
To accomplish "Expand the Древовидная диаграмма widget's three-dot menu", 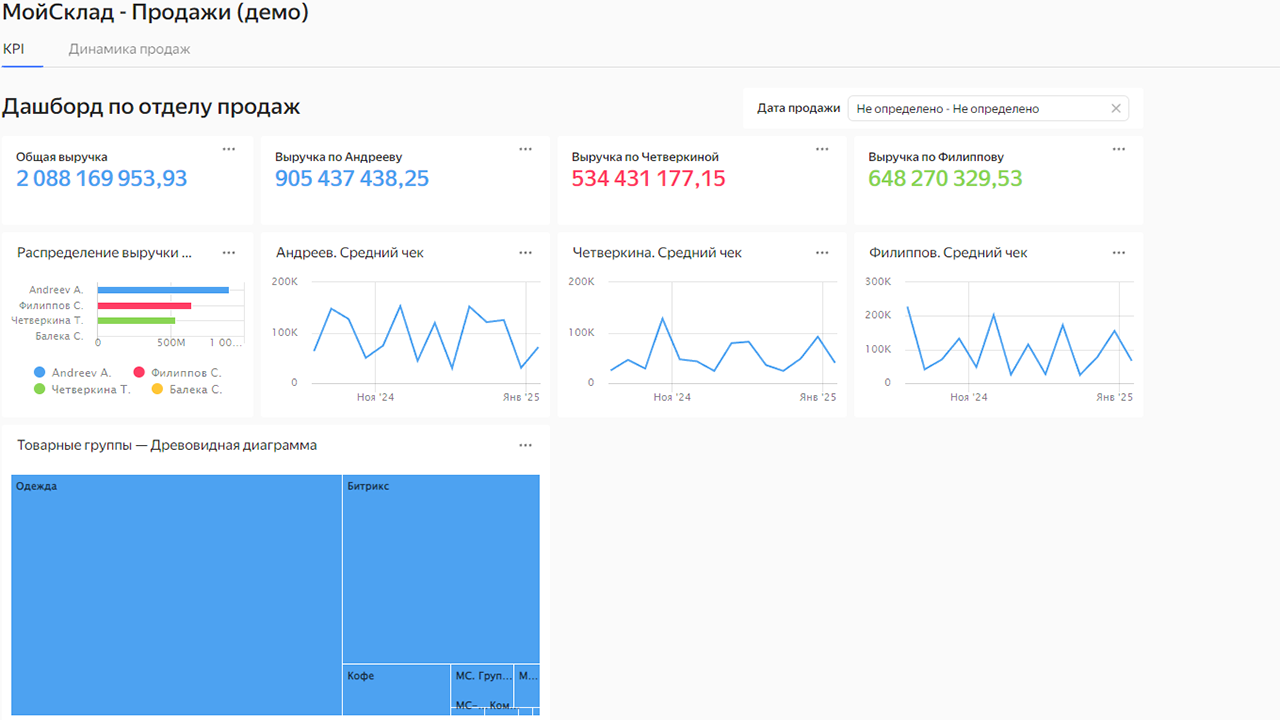I will pos(526,445).
